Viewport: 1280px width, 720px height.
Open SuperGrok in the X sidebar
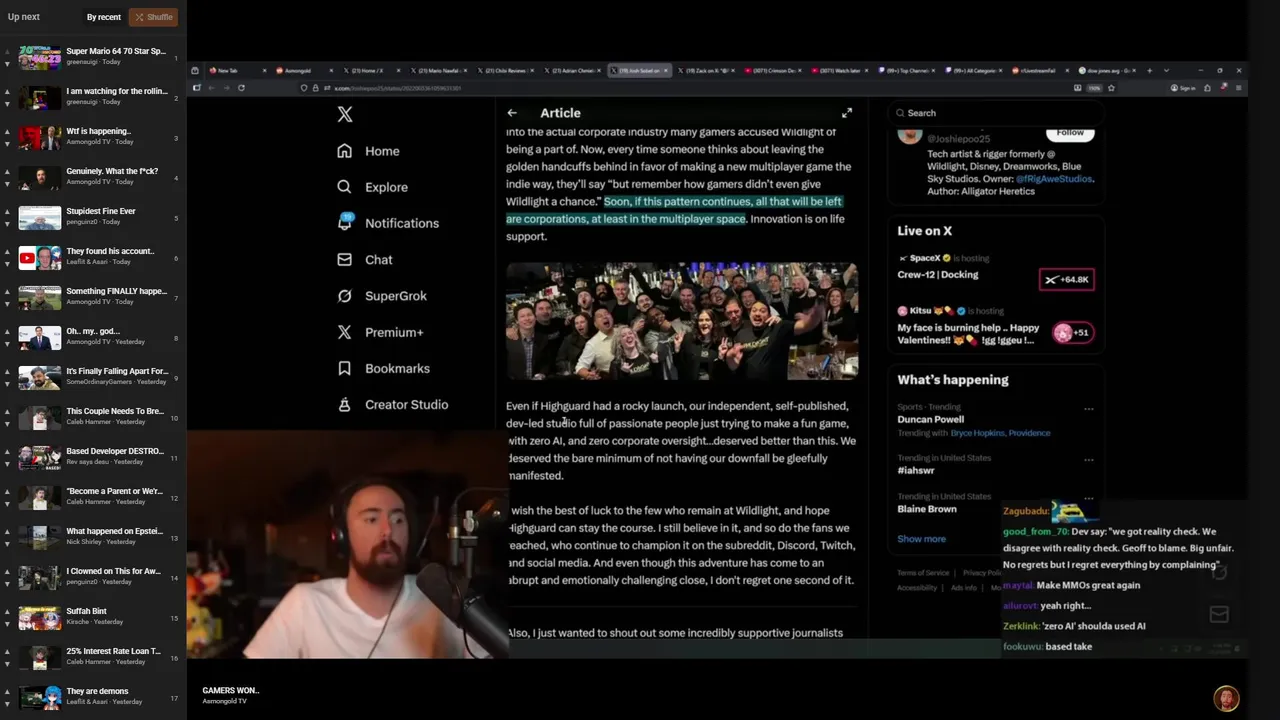(381, 296)
